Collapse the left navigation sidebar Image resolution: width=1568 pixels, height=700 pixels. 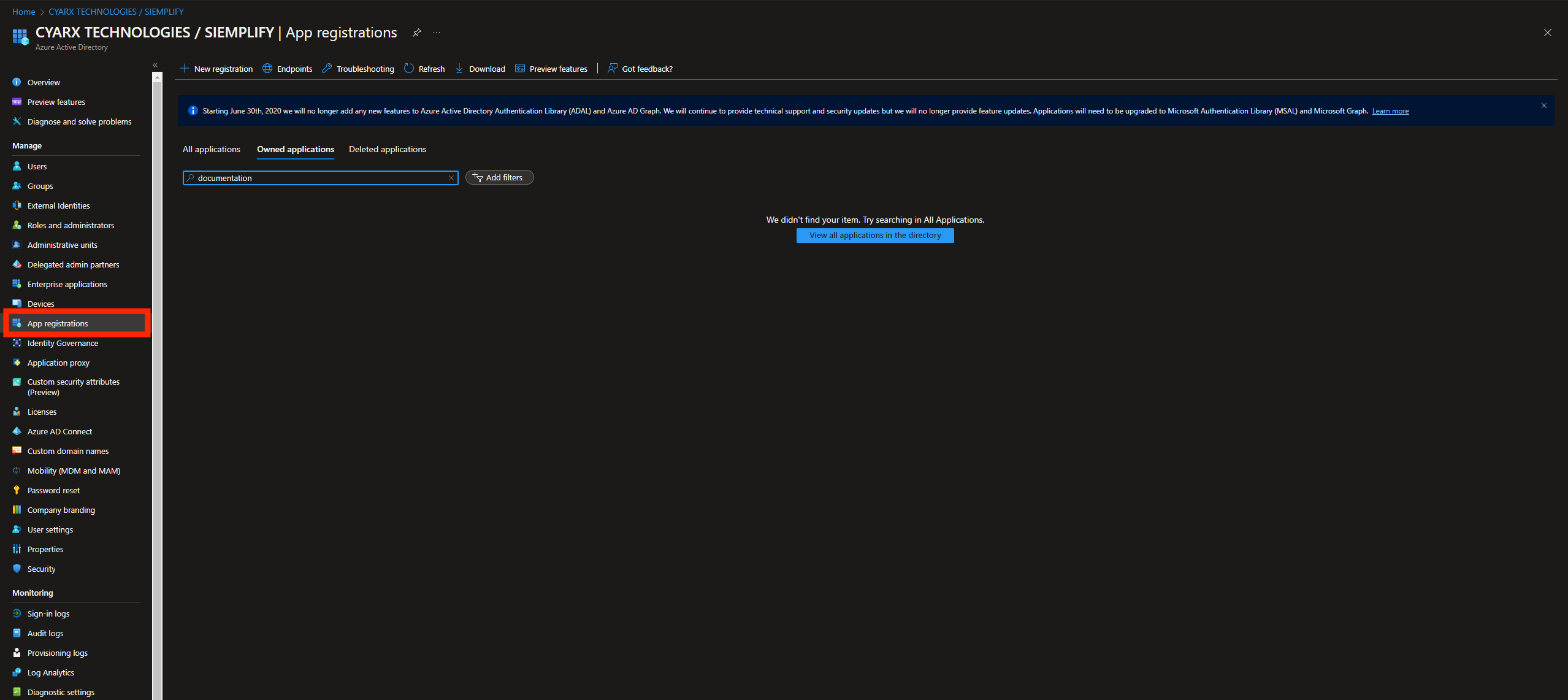(x=155, y=64)
